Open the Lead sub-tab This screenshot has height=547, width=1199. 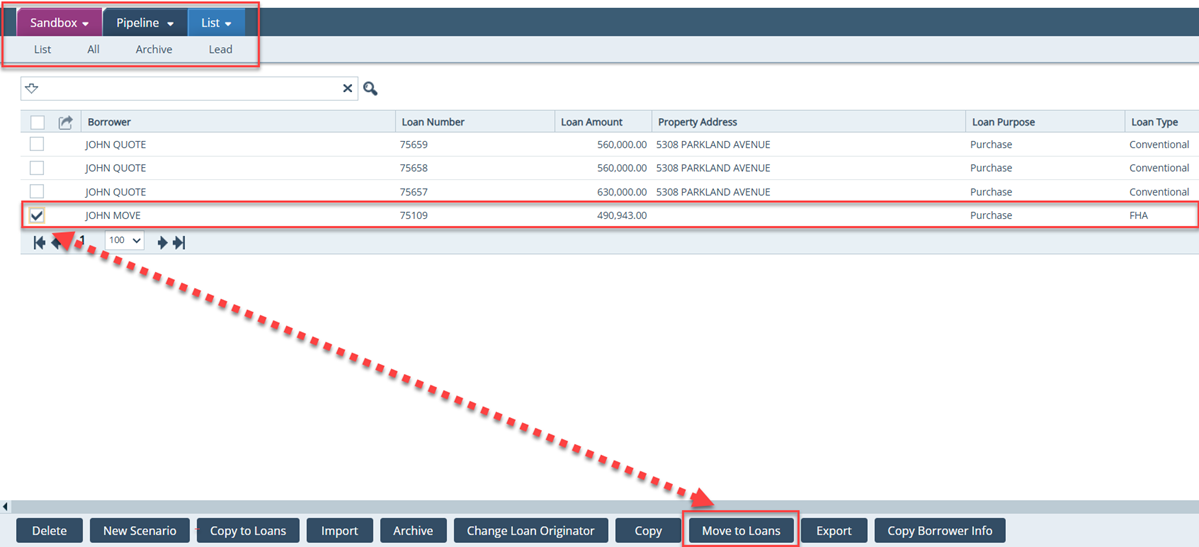coord(220,49)
